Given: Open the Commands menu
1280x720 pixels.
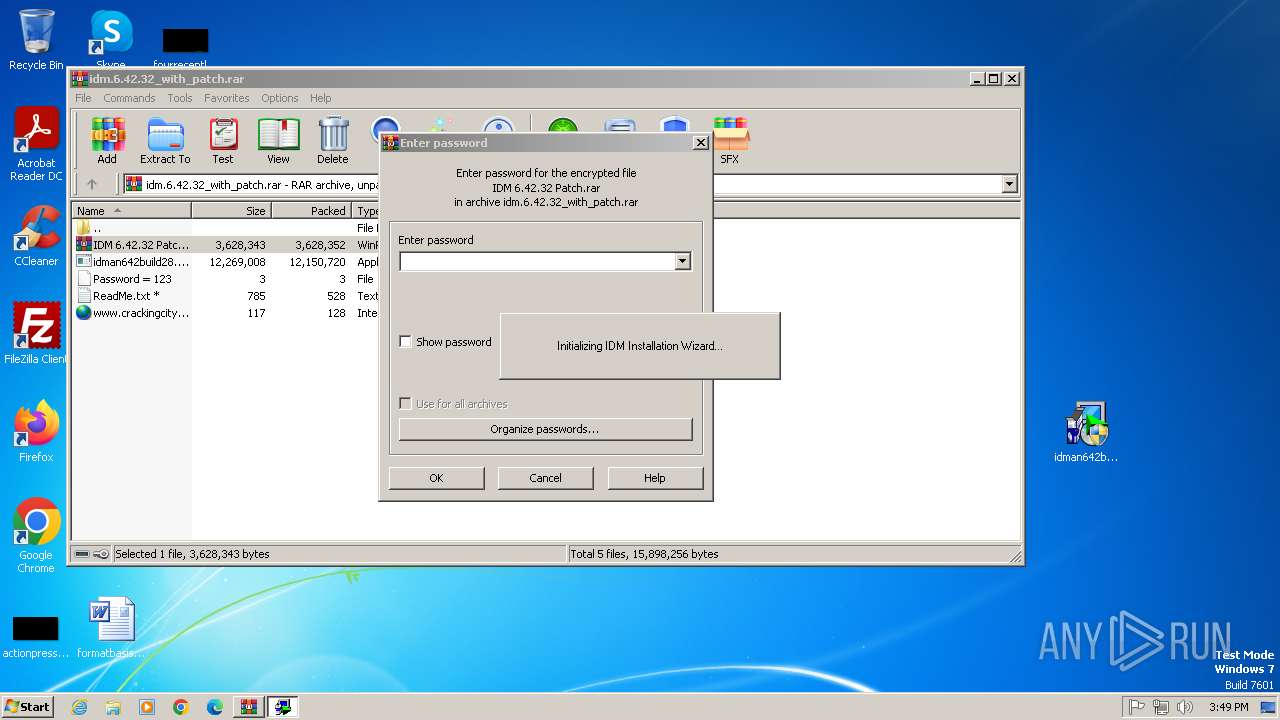Looking at the screenshot, I should click(129, 98).
